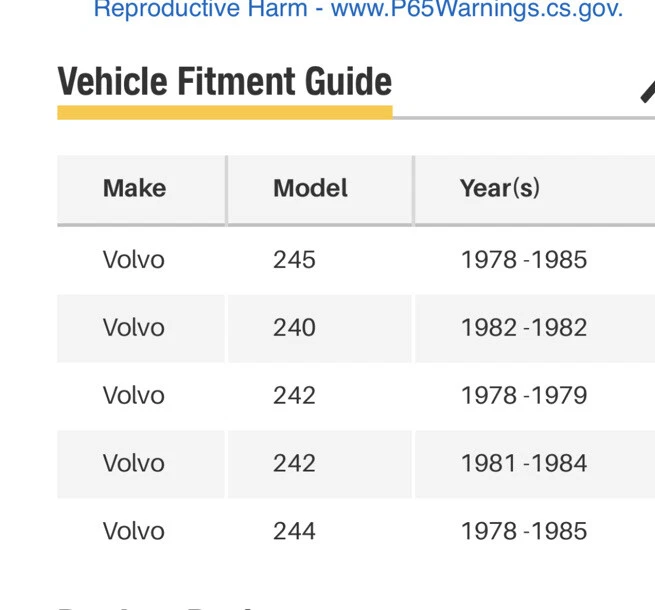Select the 1982-1982 year range cell
The width and height of the screenshot is (655, 610).
click(x=524, y=328)
